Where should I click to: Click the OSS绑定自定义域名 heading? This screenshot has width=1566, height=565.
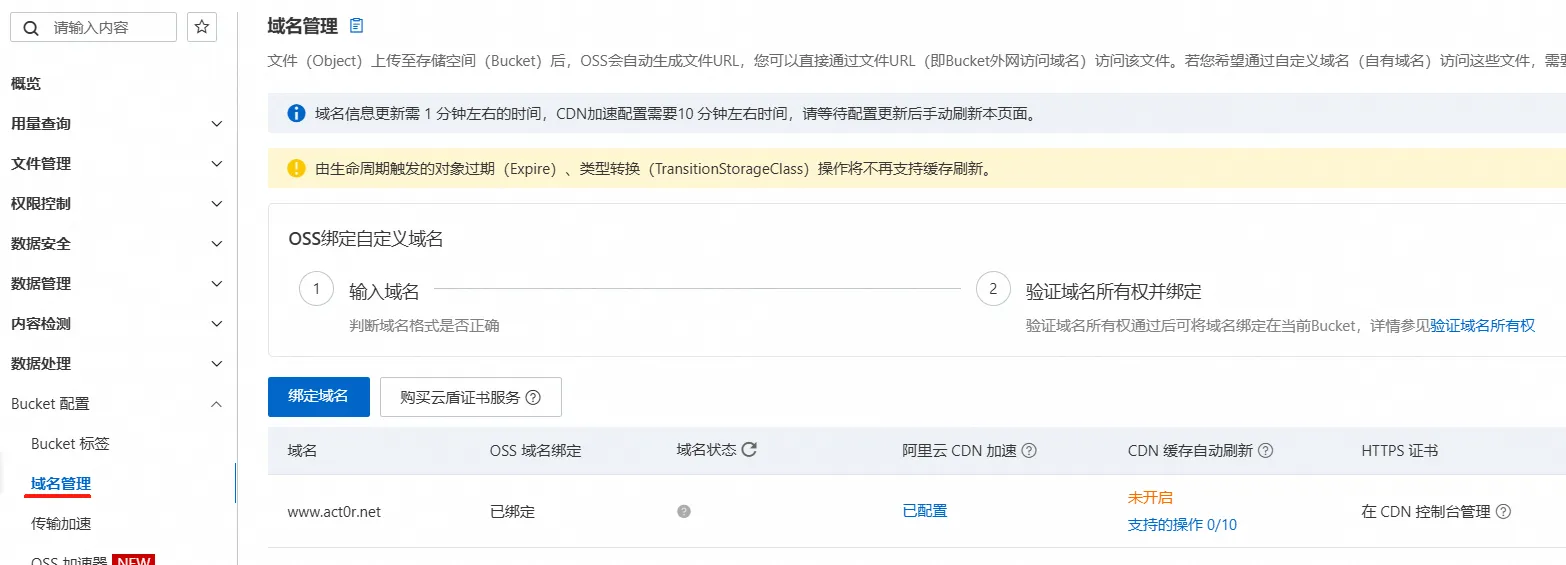[x=366, y=239]
